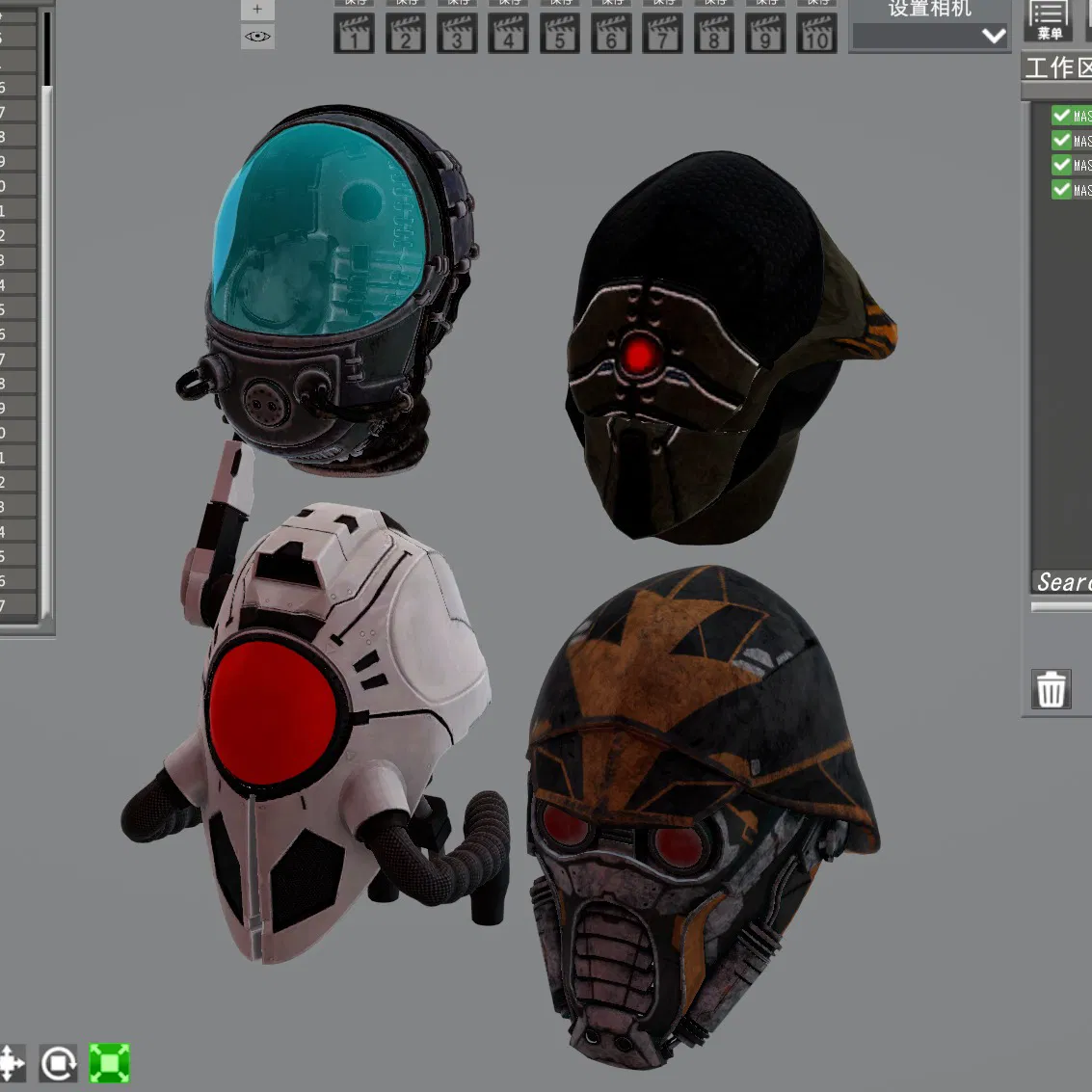Load camera slot 1
1092x1092 pixels.
click(x=354, y=34)
